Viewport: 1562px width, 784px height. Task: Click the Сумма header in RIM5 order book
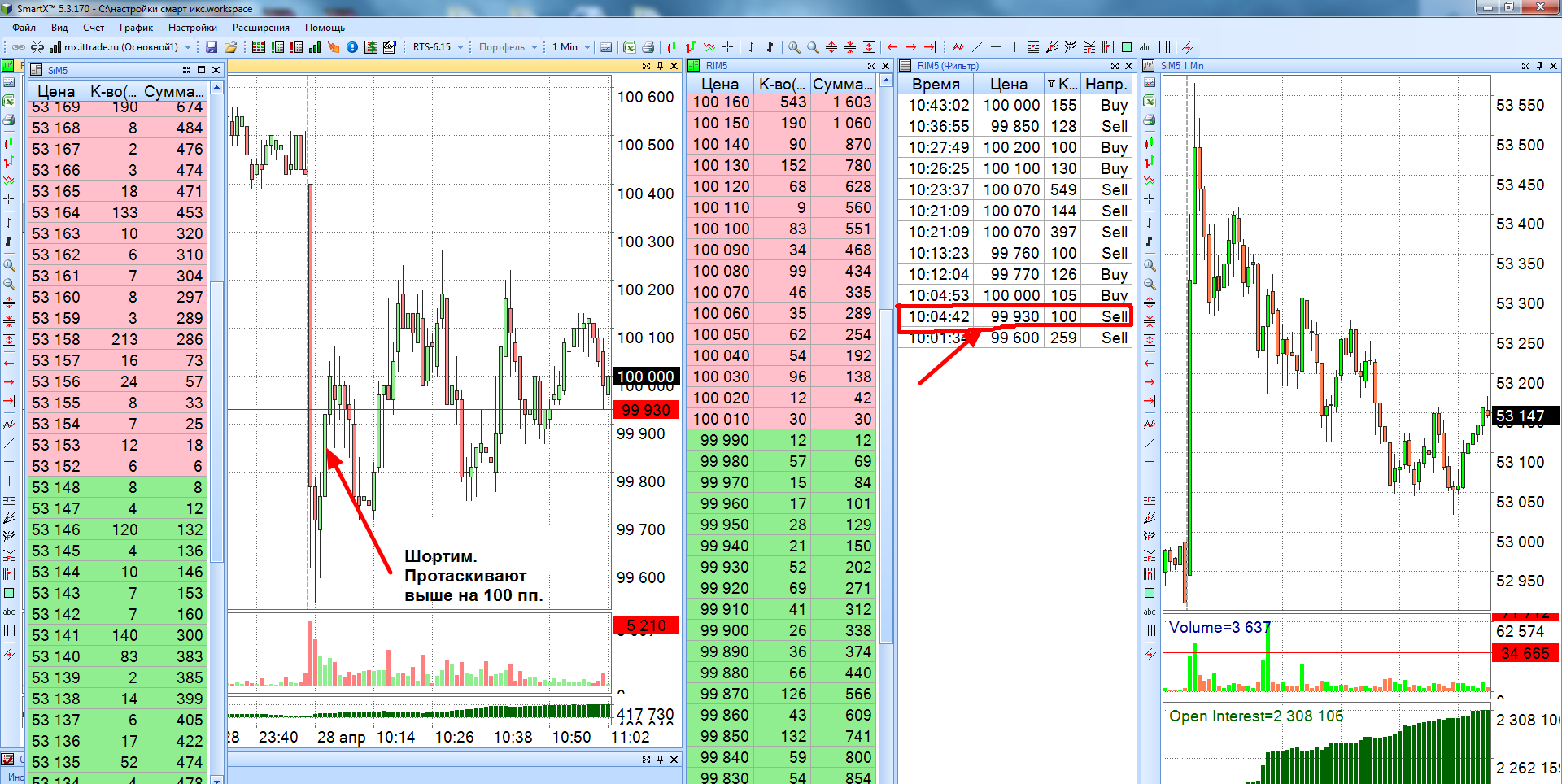(843, 84)
